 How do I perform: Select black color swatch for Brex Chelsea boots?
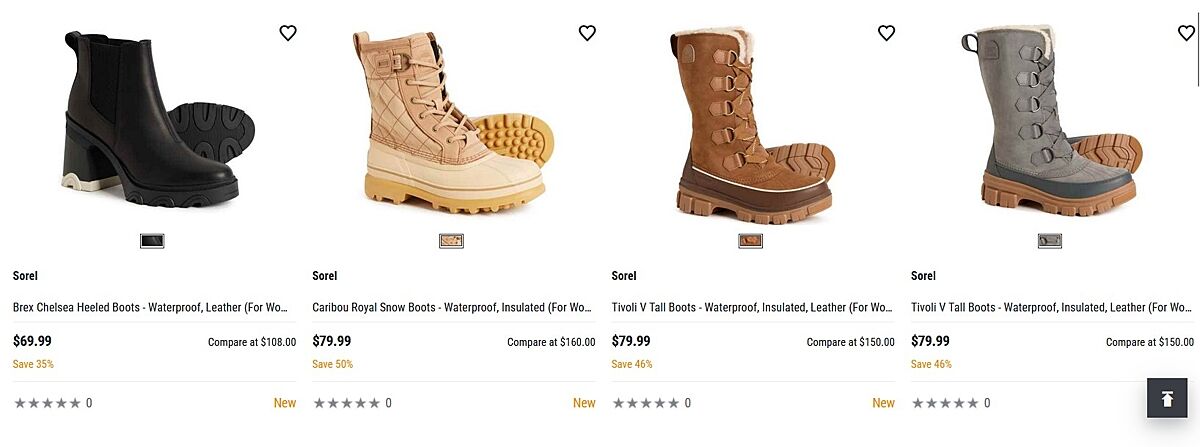click(x=152, y=241)
